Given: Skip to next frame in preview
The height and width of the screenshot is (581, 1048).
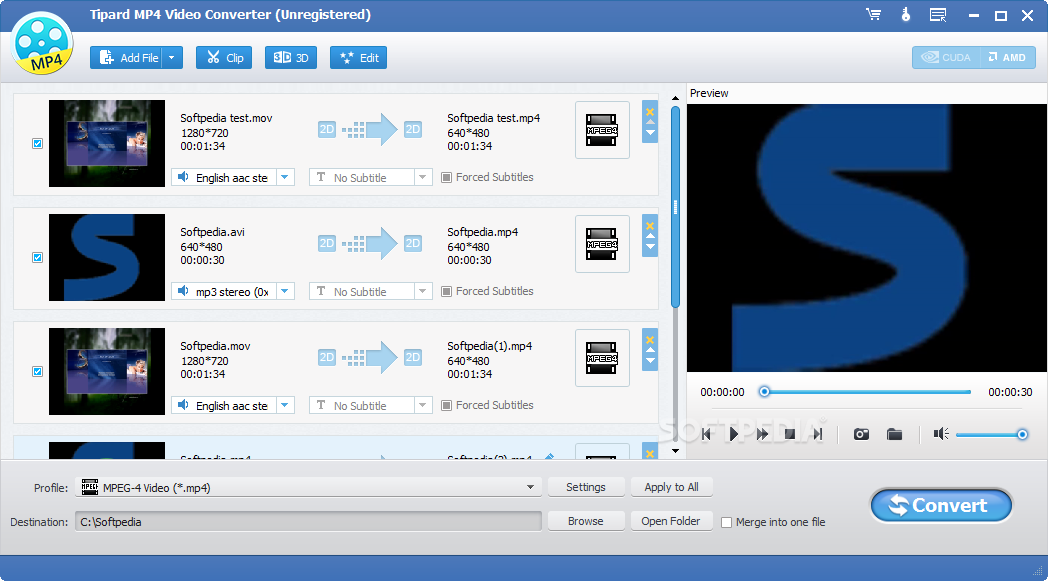Looking at the screenshot, I should [817, 434].
